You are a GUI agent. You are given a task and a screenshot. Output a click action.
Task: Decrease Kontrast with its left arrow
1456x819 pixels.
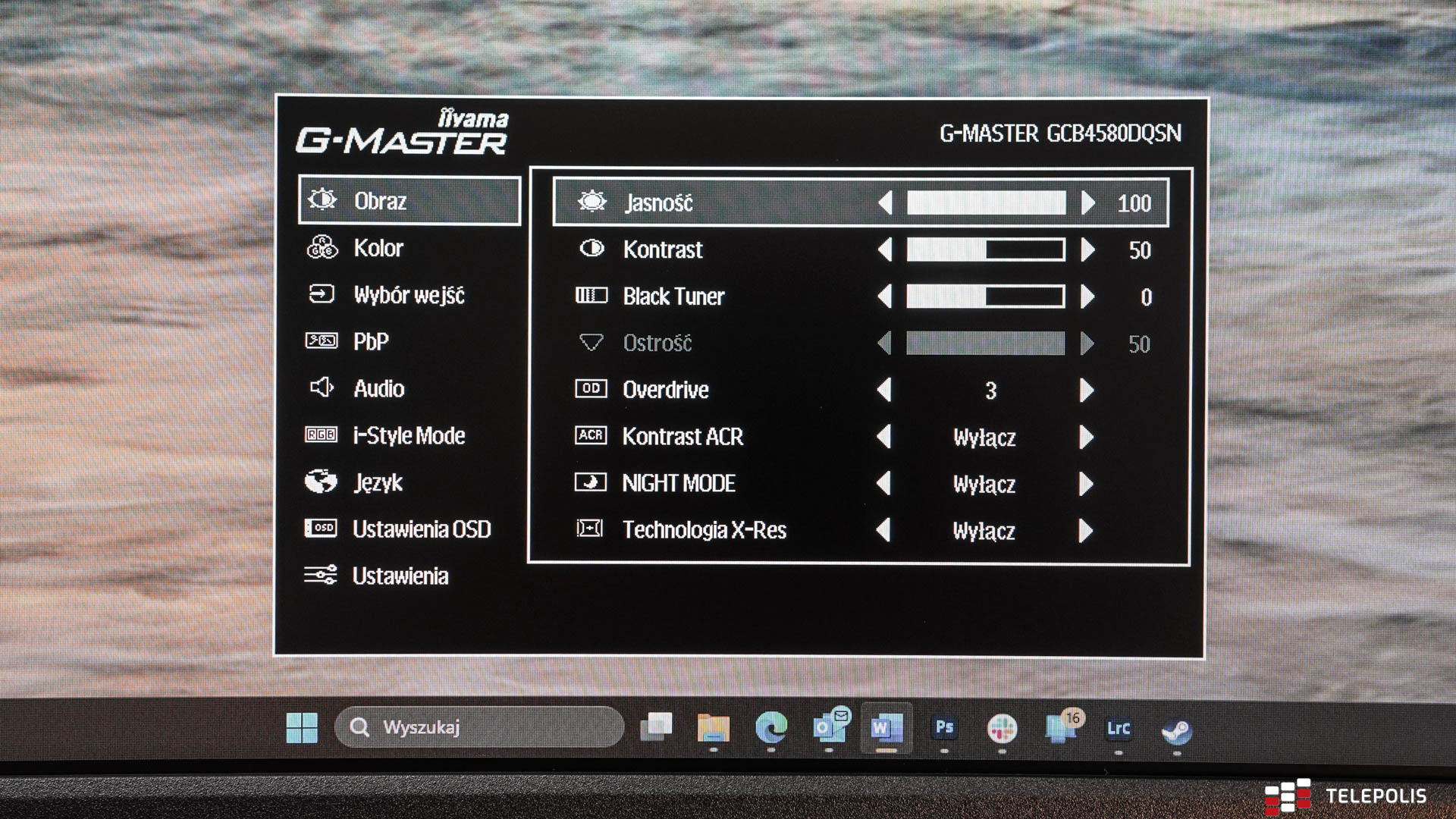click(x=884, y=250)
